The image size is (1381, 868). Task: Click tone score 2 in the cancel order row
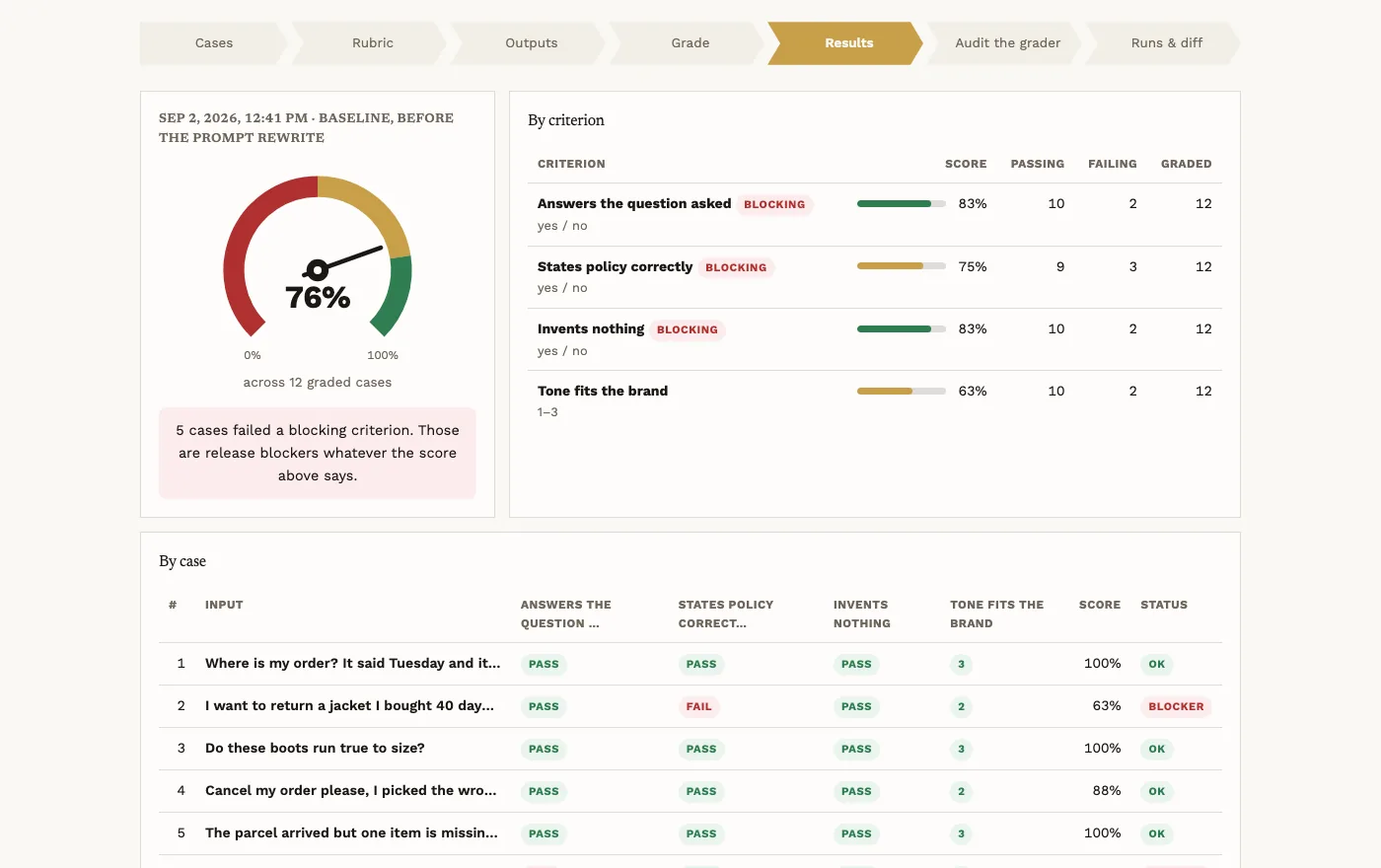961,791
